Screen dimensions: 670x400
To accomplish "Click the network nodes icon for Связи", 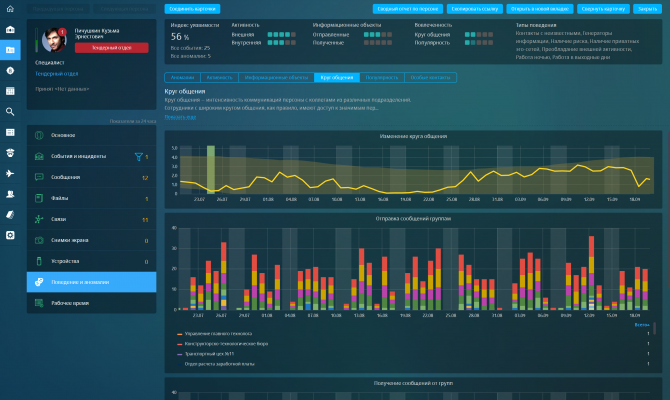I will coord(39,219).
